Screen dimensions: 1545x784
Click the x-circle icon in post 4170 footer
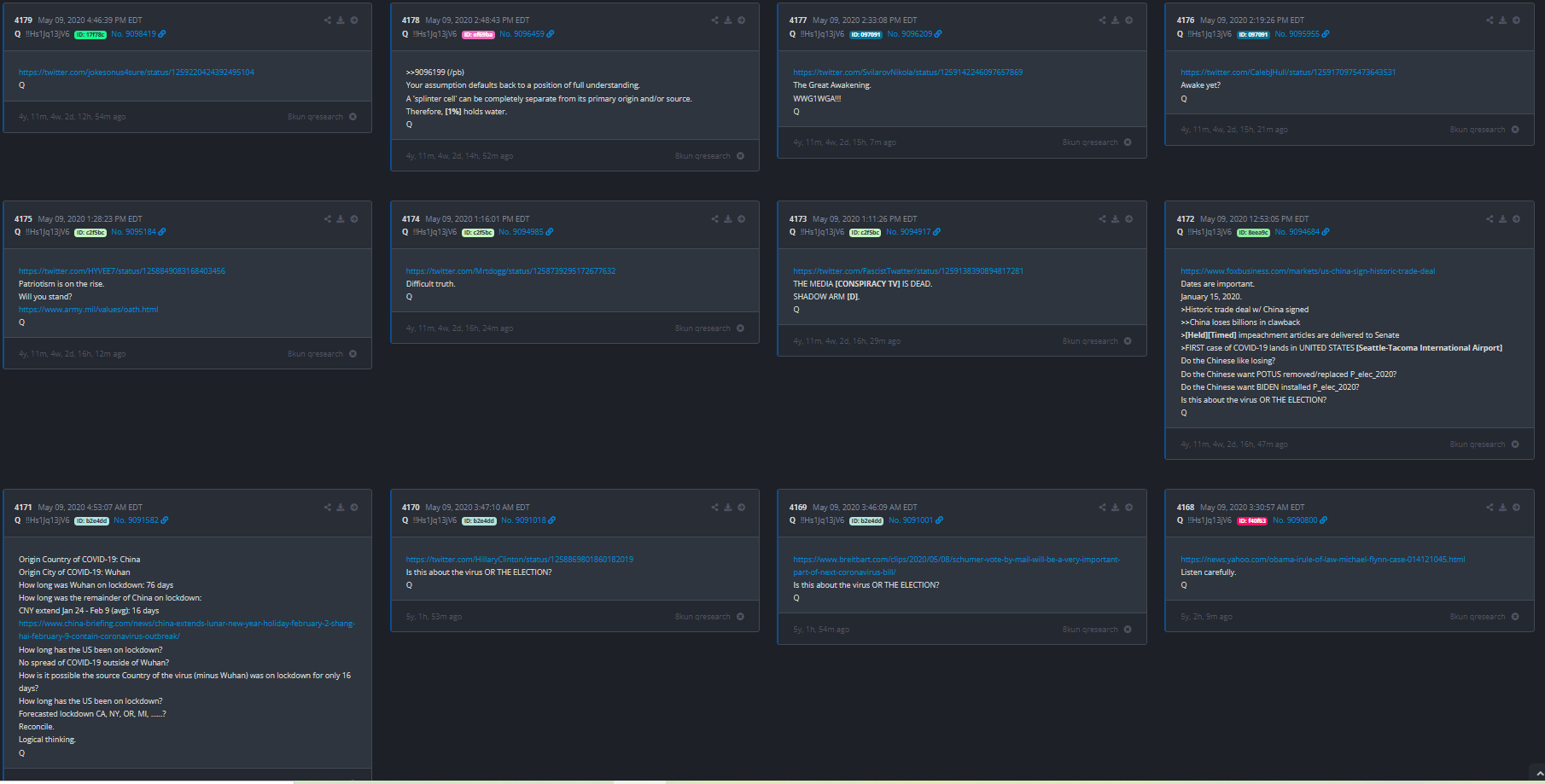740,617
